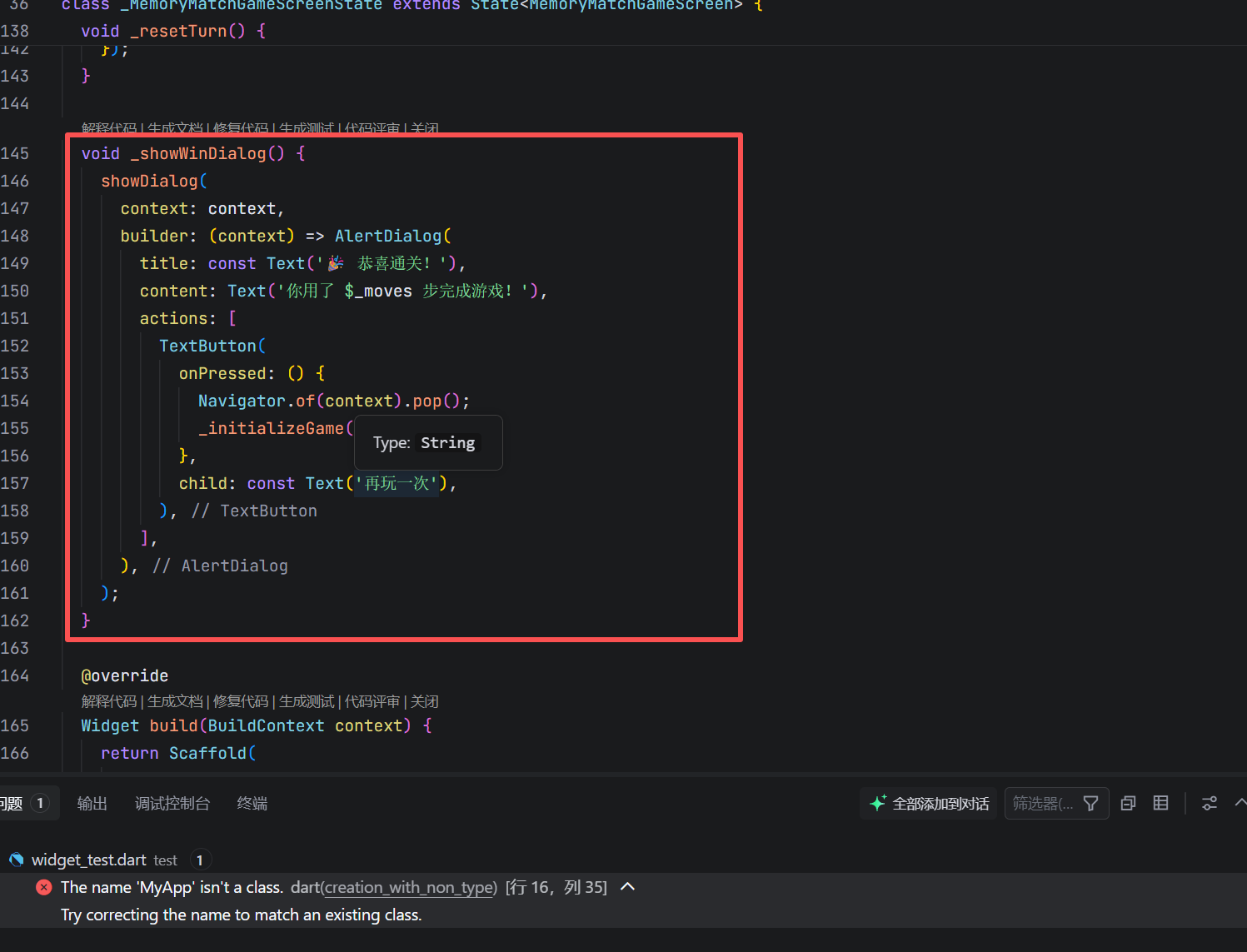Click the filter funnel icon in Problems panel
The width and height of the screenshot is (1247, 952).
1090,803
